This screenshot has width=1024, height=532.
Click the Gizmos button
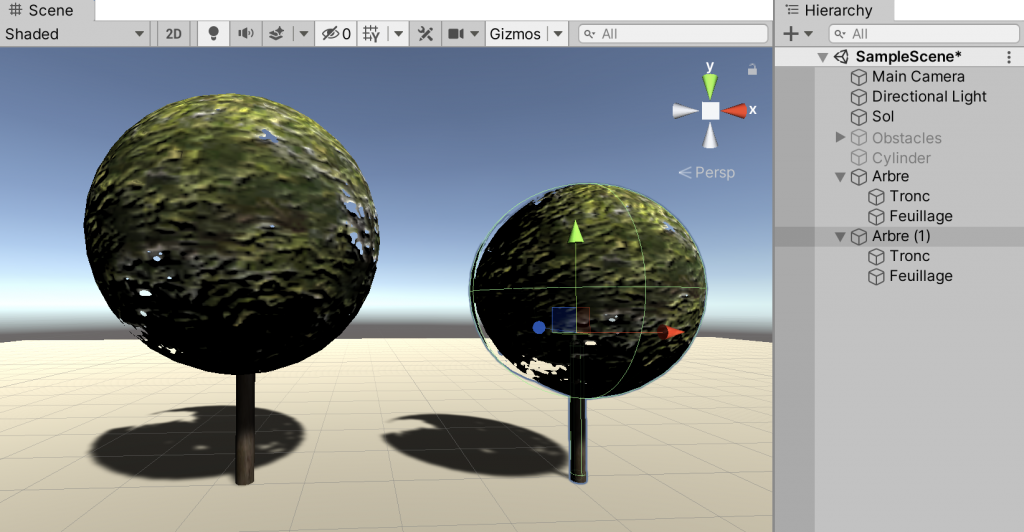point(515,34)
